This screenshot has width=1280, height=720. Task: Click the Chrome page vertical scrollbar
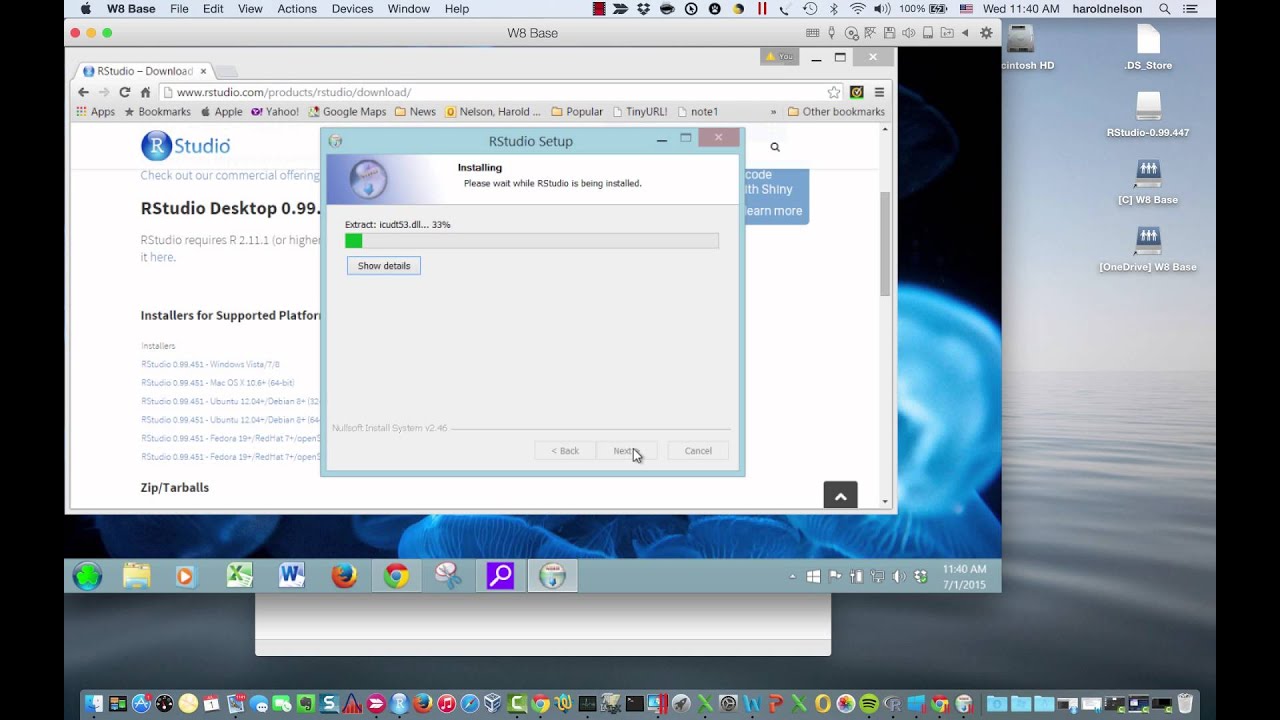(885, 245)
